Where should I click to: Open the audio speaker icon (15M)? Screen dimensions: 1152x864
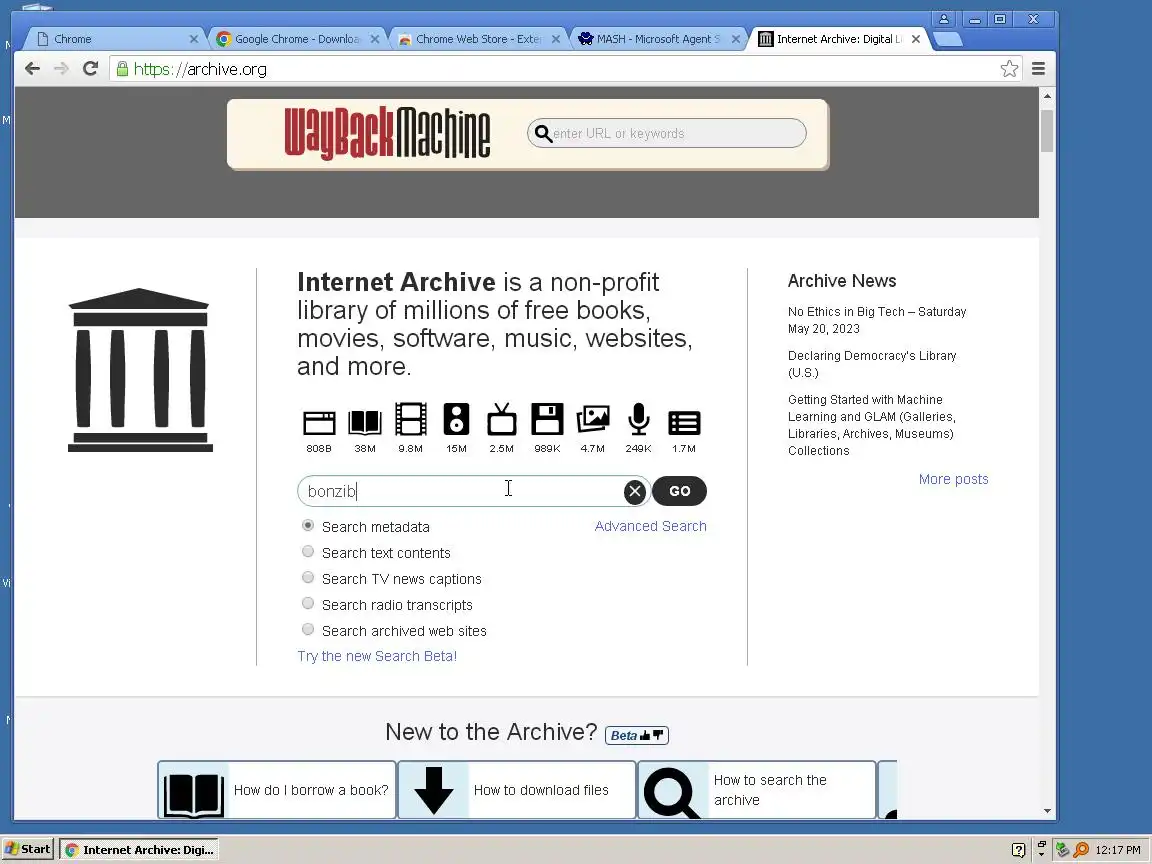tap(456, 419)
